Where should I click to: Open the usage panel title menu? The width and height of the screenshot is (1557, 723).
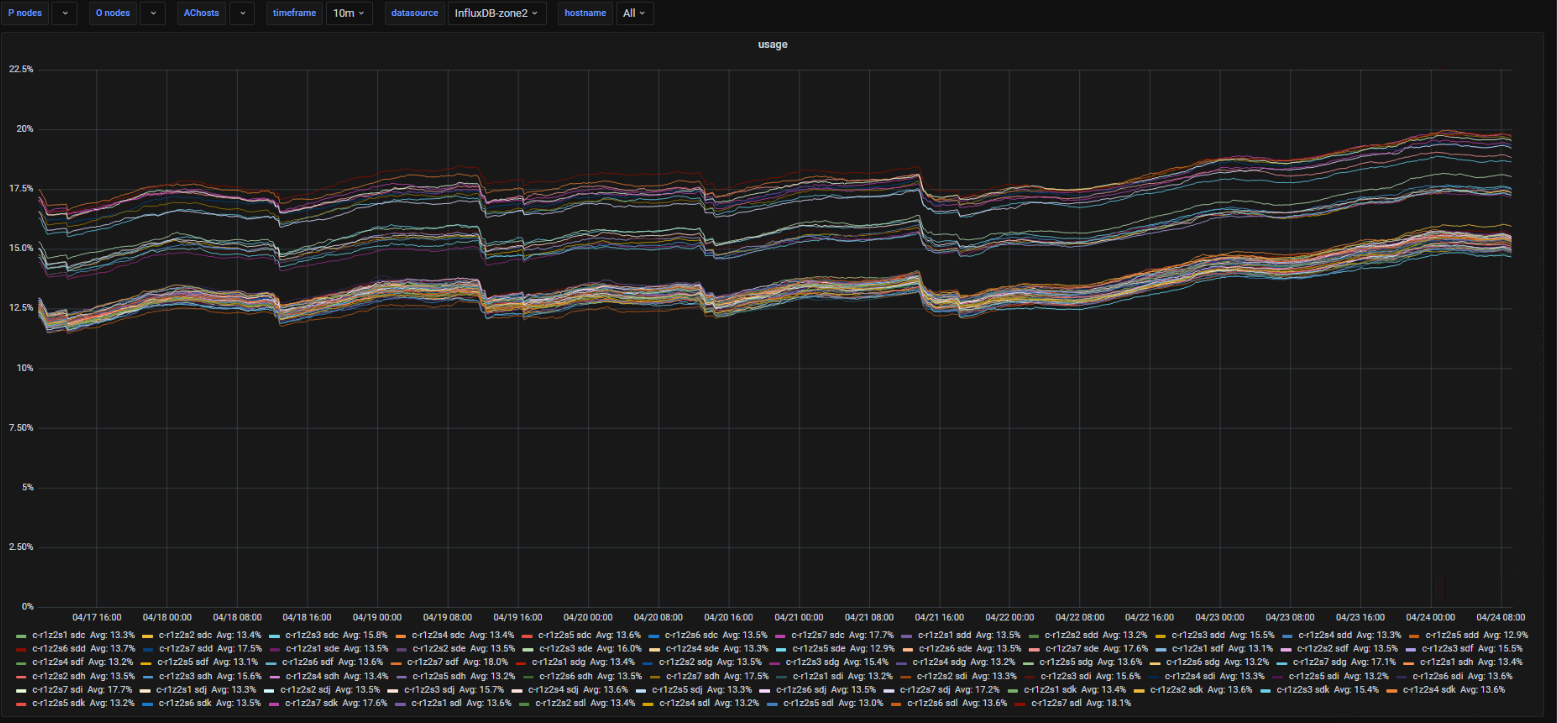point(772,44)
